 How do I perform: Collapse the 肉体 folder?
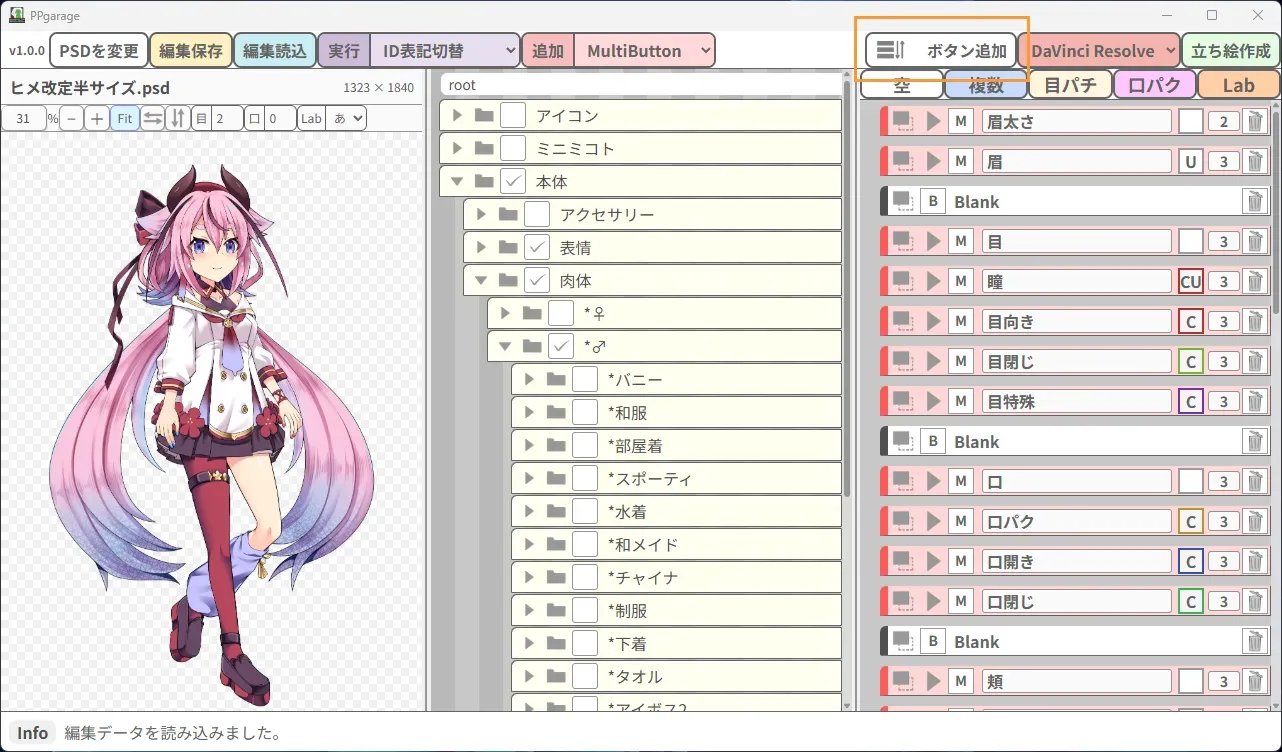(481, 280)
